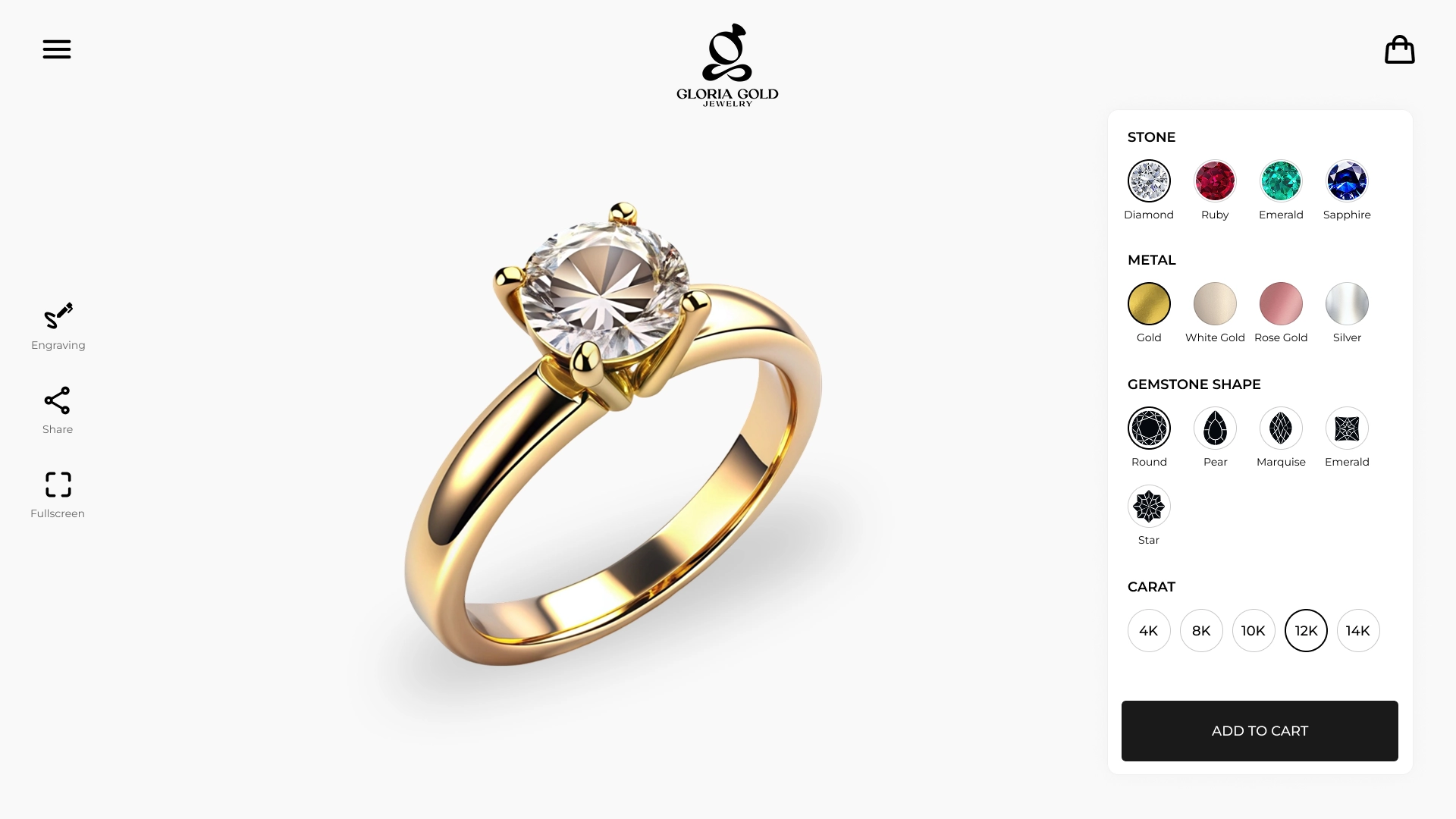This screenshot has width=1456, height=819.
Task: Choose the Marquise gemstone shape
Action: [1281, 428]
